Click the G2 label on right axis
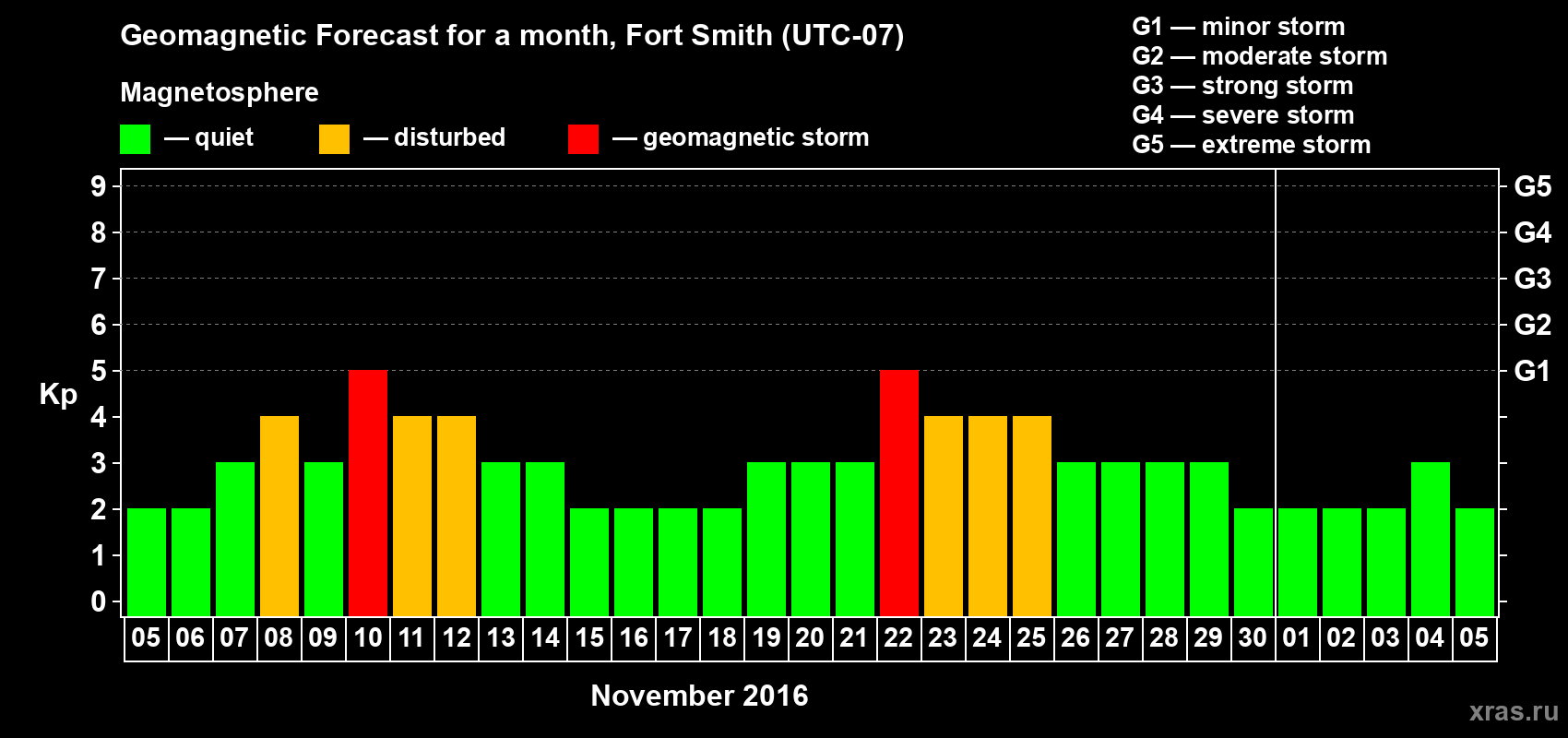The height and width of the screenshot is (738, 1568). click(x=1532, y=325)
